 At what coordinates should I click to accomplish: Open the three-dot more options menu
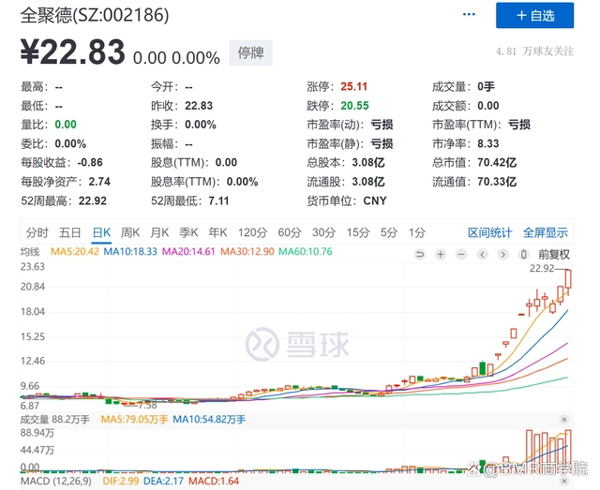click(469, 15)
